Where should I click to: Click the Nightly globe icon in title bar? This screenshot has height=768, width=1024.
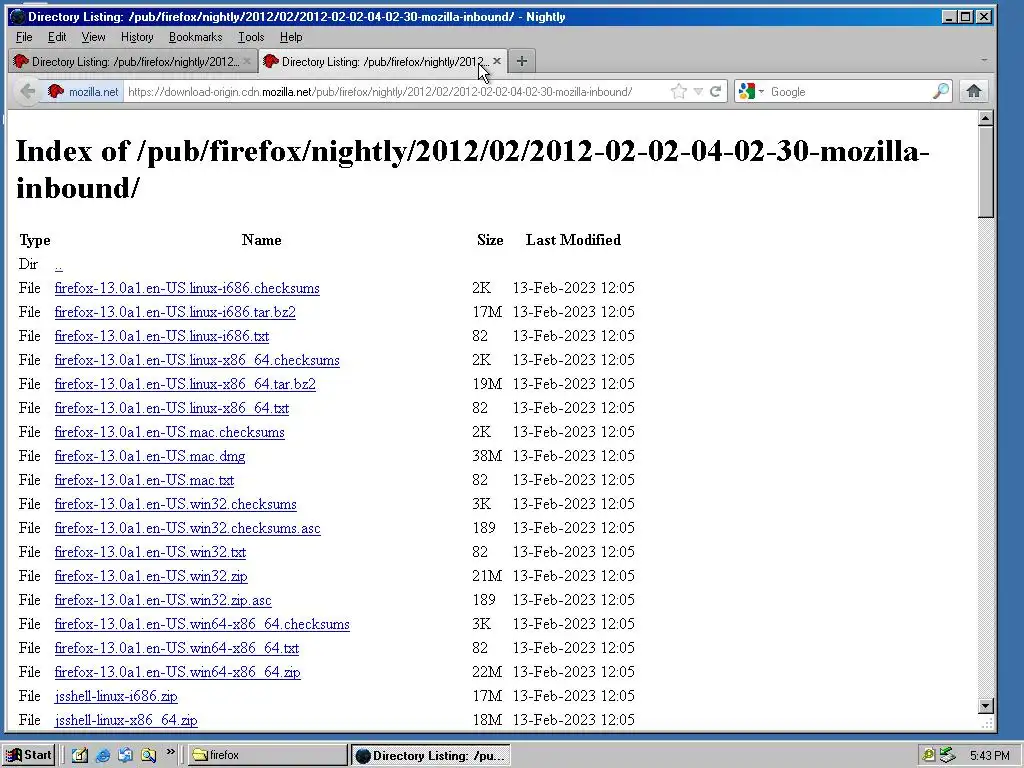tap(18, 16)
